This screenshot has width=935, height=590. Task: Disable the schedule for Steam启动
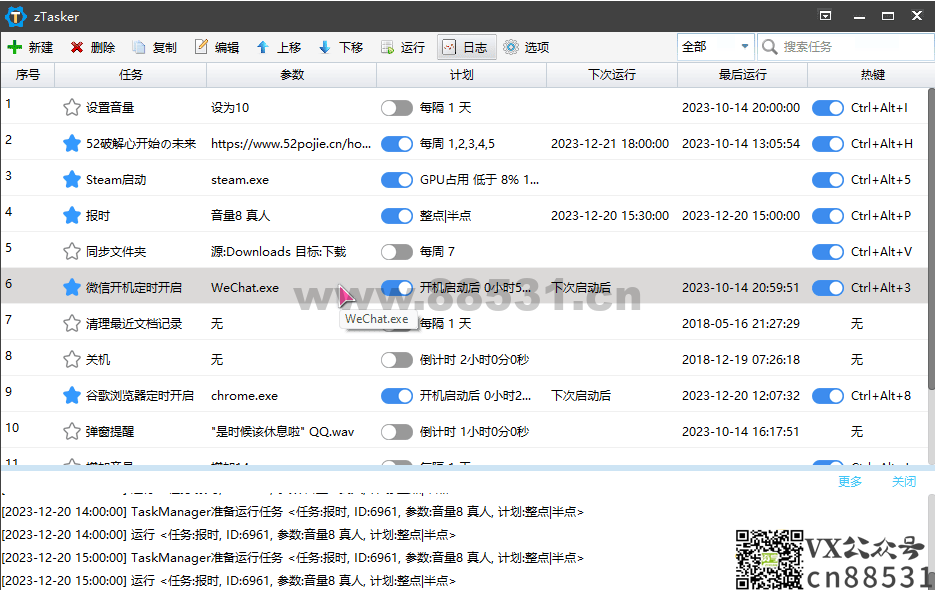397,180
